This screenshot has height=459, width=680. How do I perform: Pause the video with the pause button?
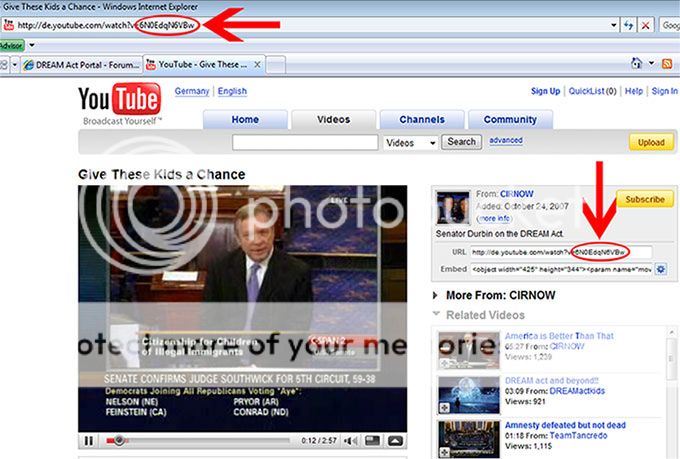(88, 441)
